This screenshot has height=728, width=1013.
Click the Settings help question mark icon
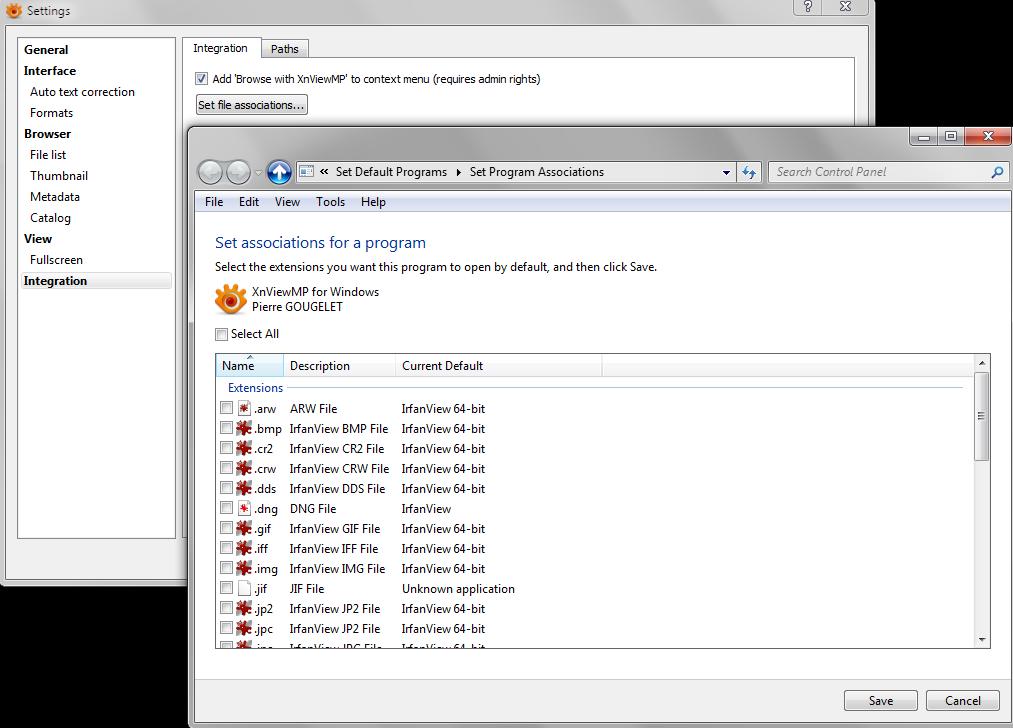point(808,6)
